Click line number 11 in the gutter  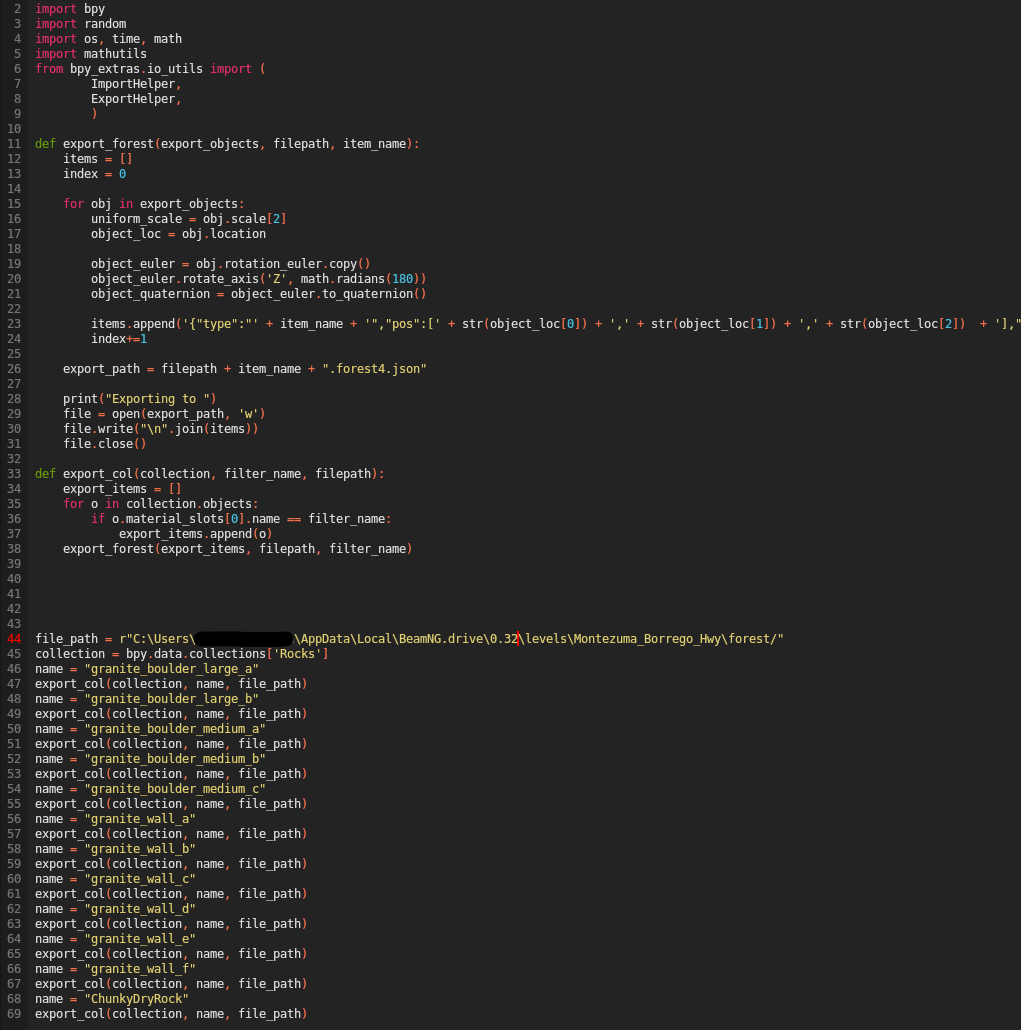pos(14,143)
